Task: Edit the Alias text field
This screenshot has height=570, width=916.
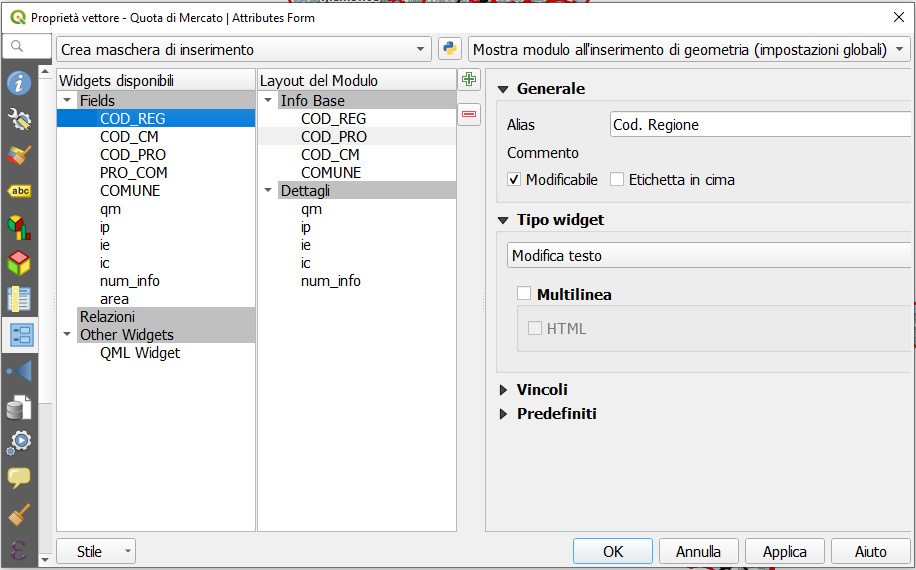Action: point(760,124)
